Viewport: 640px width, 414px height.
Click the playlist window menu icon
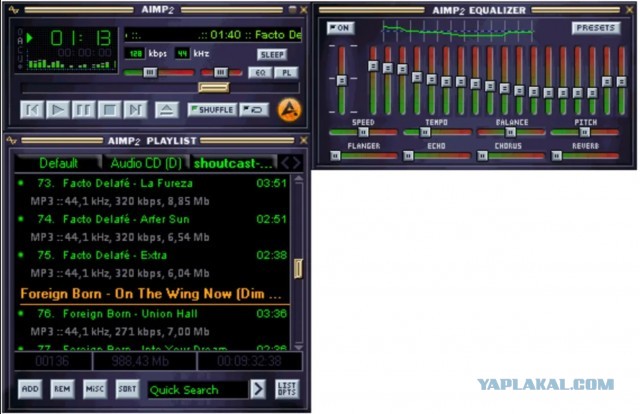(12, 140)
